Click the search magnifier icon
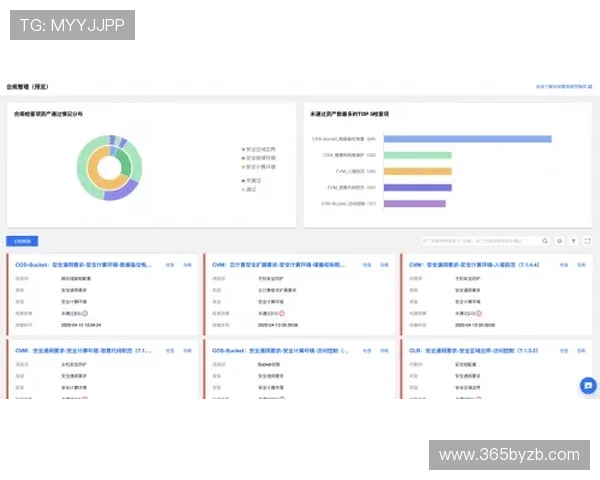This screenshot has height=480, width=600. (x=545, y=241)
